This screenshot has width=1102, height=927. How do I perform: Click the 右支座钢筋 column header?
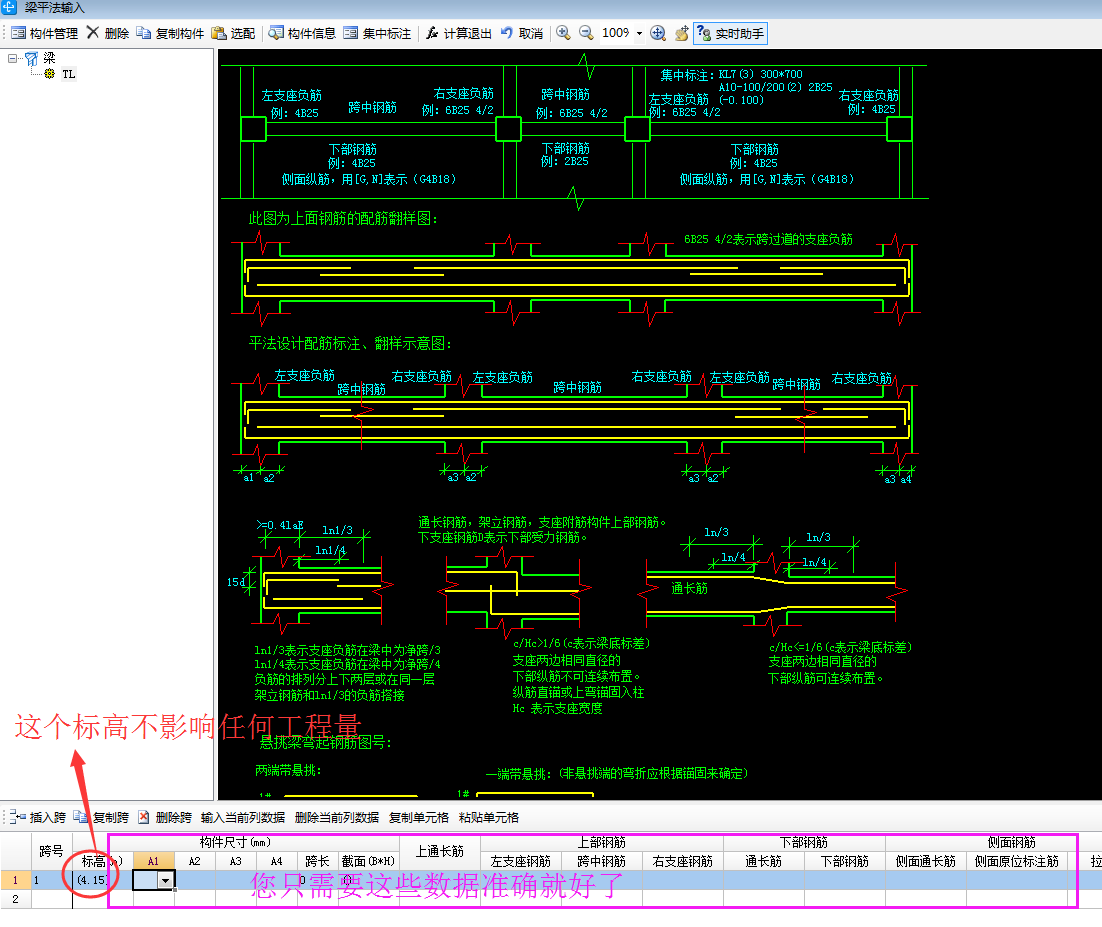[682, 861]
